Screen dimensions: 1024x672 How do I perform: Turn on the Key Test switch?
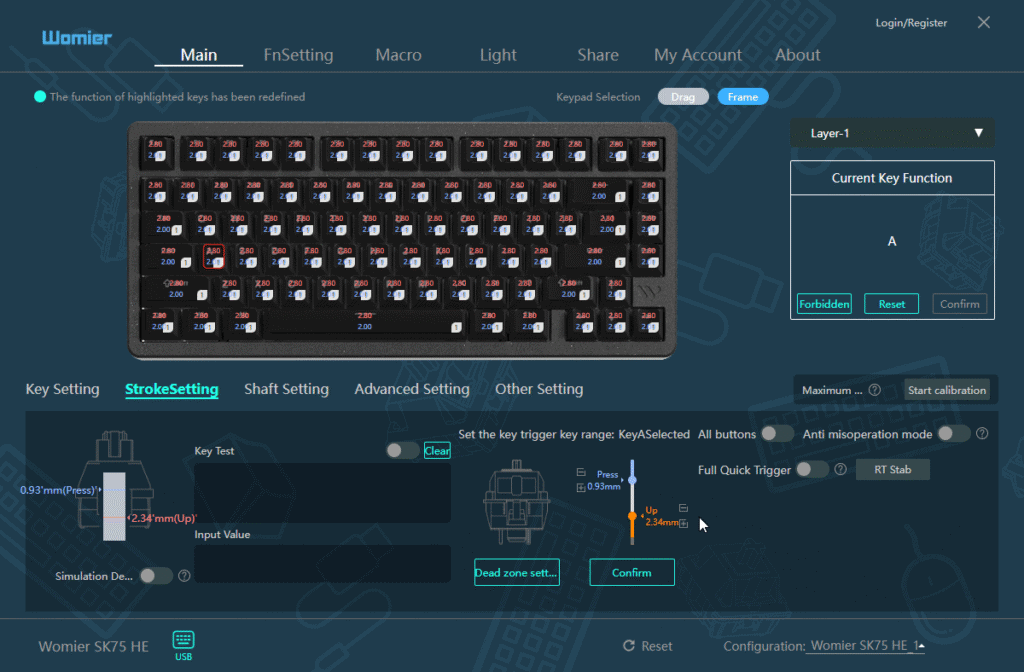[402, 450]
